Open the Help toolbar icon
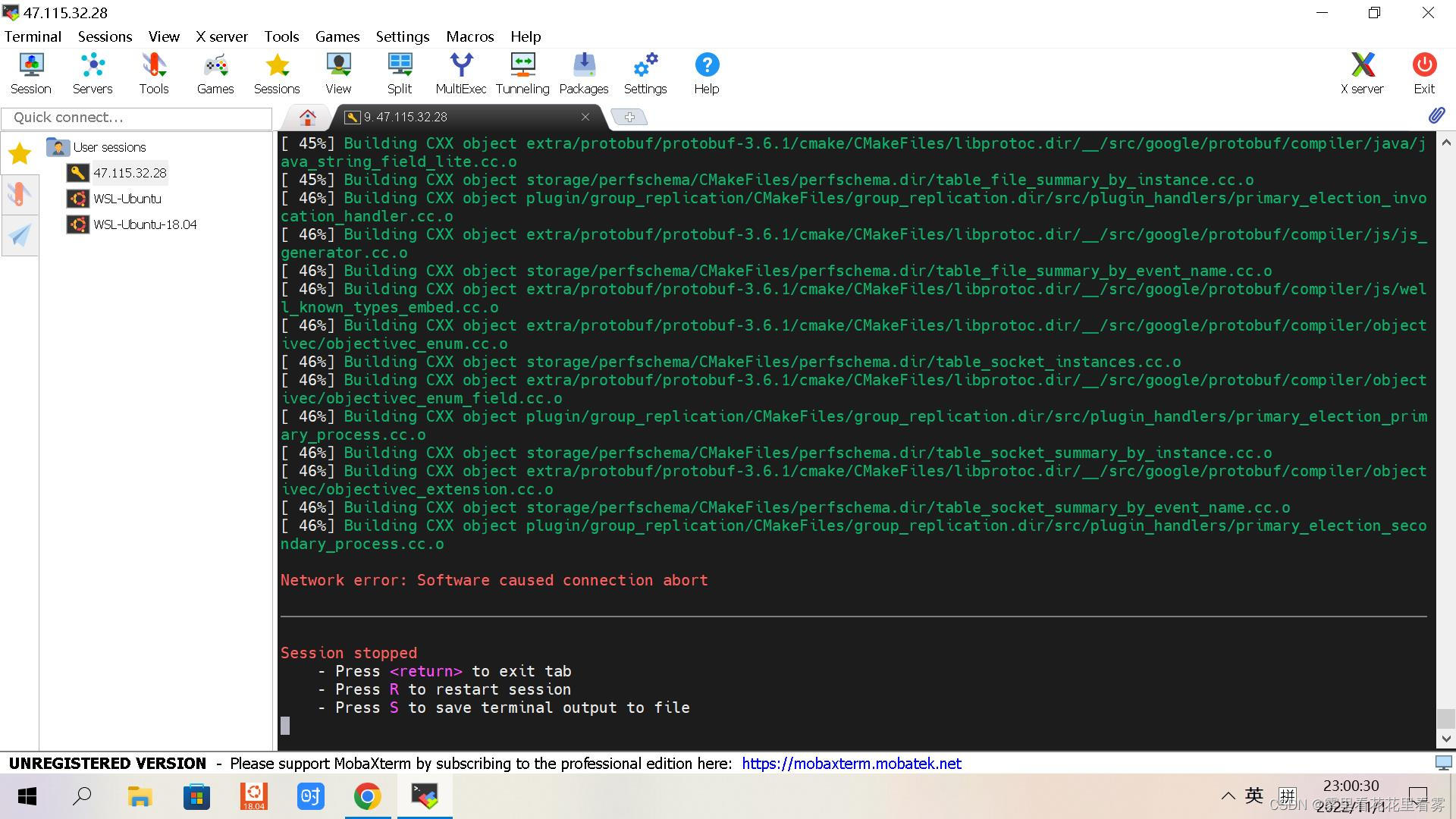Image resolution: width=1456 pixels, height=819 pixels. 707,74
